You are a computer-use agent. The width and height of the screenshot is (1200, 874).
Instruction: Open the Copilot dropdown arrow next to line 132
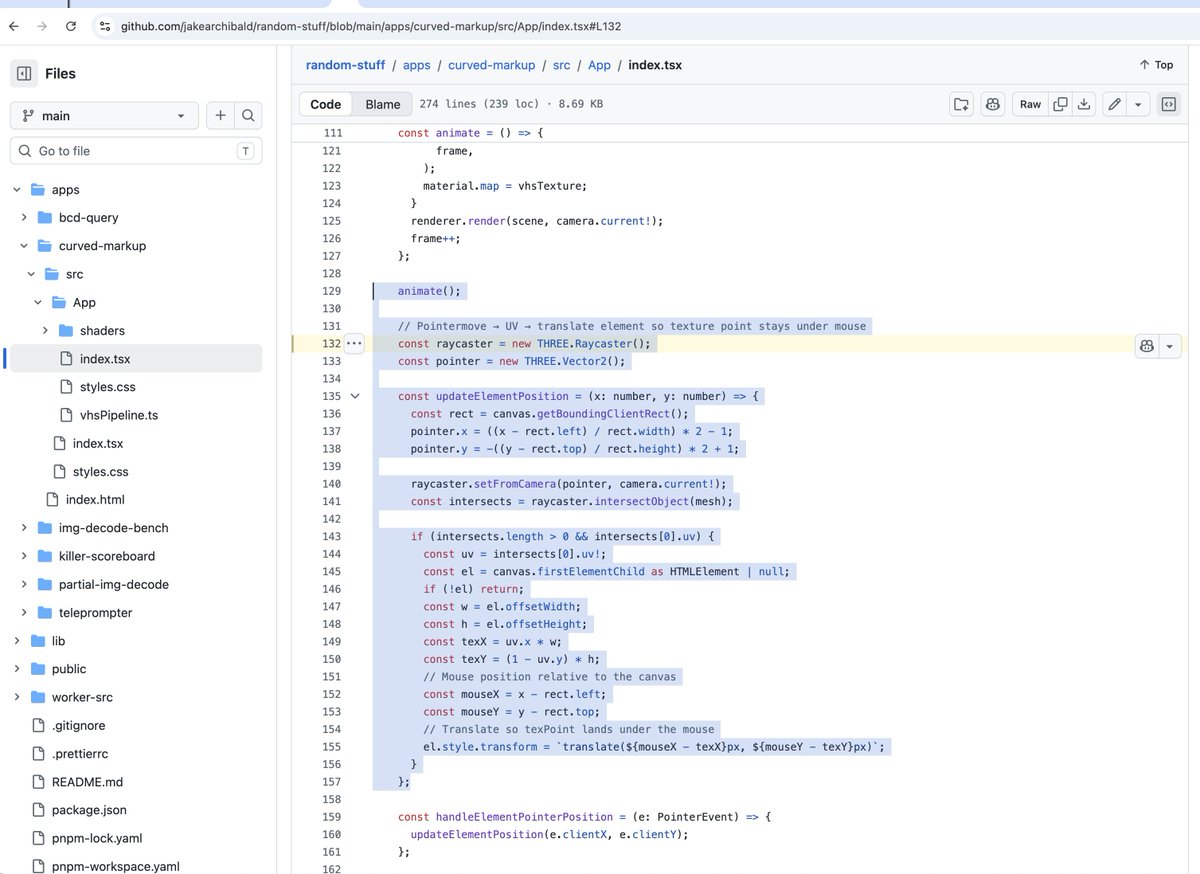click(1171, 346)
